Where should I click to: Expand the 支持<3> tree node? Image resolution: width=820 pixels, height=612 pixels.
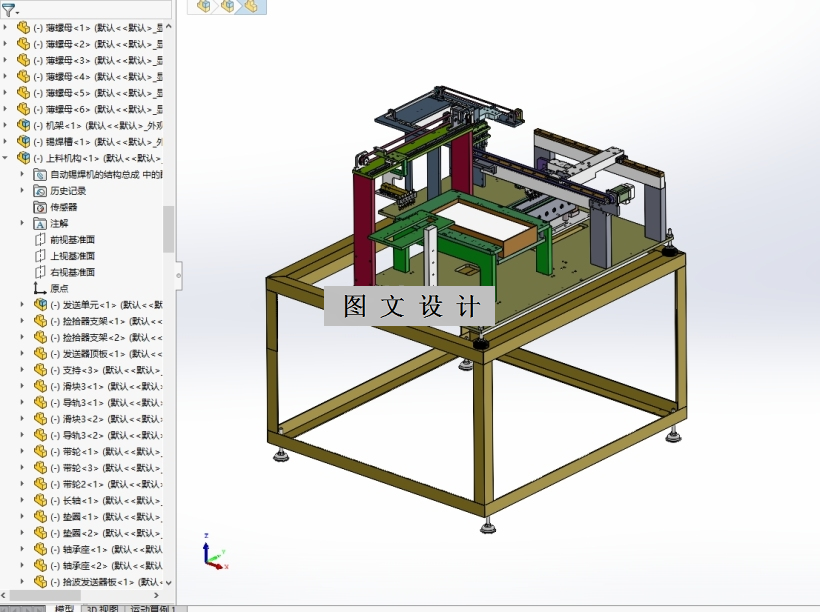pyautogui.click(x=22, y=370)
